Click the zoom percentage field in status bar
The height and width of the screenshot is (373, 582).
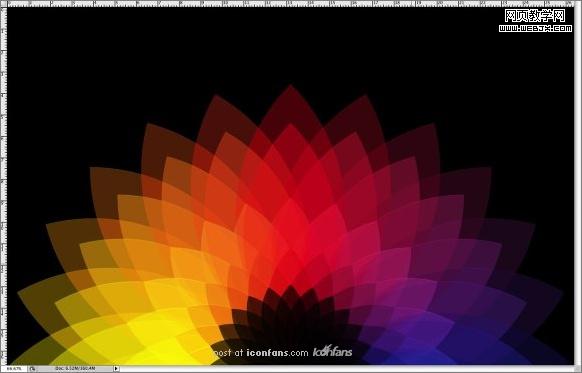click(14, 369)
